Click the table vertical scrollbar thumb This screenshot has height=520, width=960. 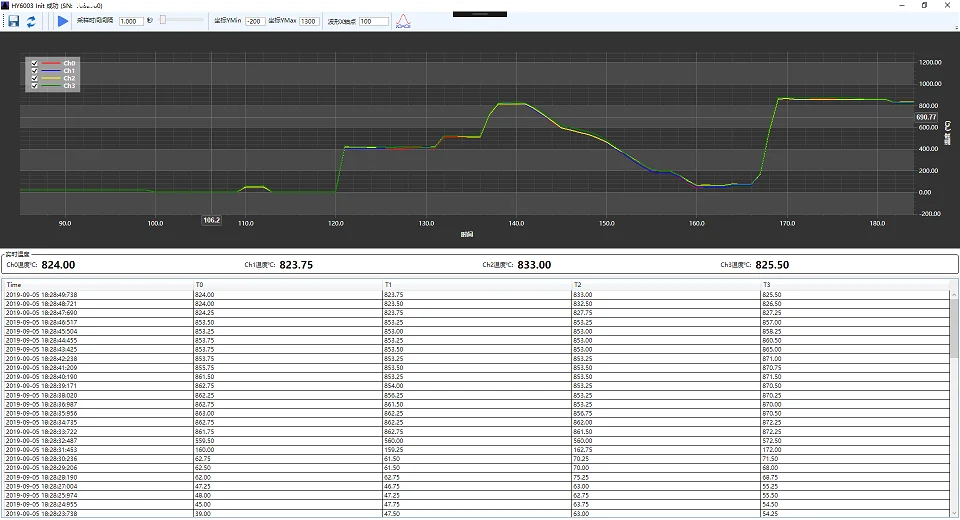954,328
